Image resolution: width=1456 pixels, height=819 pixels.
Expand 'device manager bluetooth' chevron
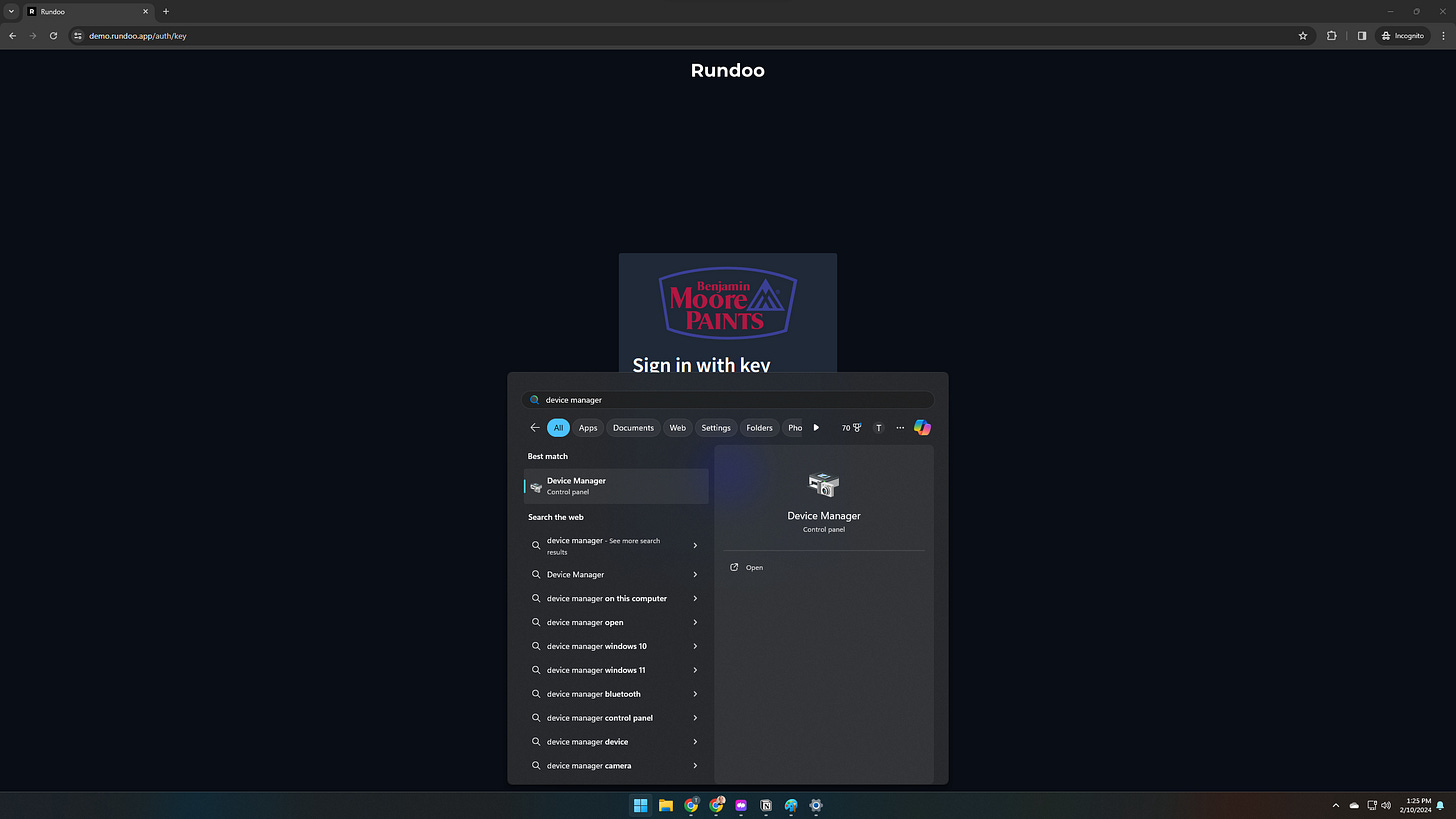coord(695,694)
